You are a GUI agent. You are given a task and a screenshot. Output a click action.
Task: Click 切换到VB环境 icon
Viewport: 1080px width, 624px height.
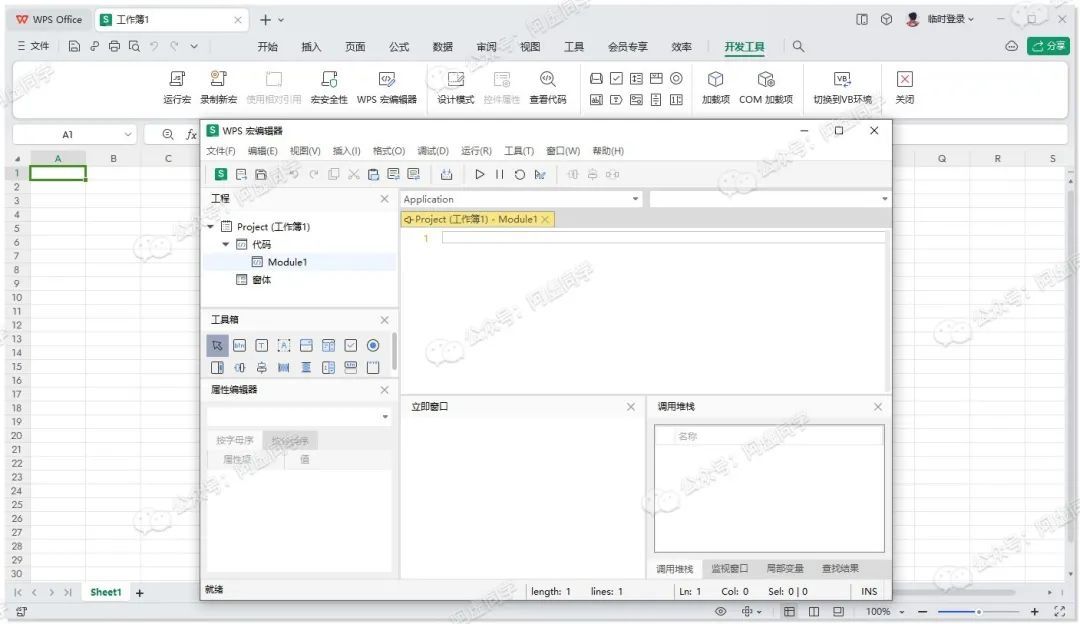tap(842, 80)
